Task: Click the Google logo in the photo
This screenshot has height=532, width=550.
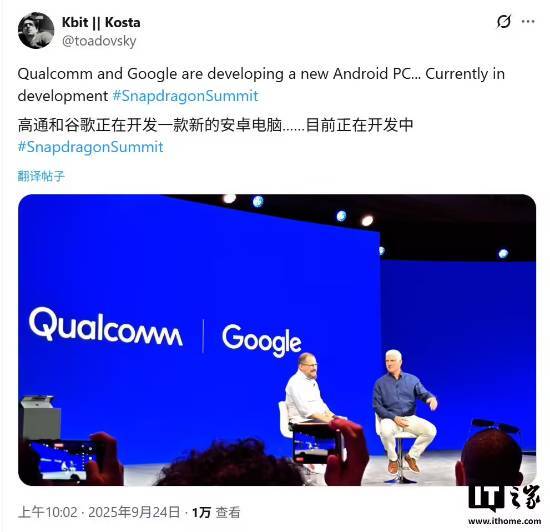Action: pyautogui.click(x=261, y=340)
